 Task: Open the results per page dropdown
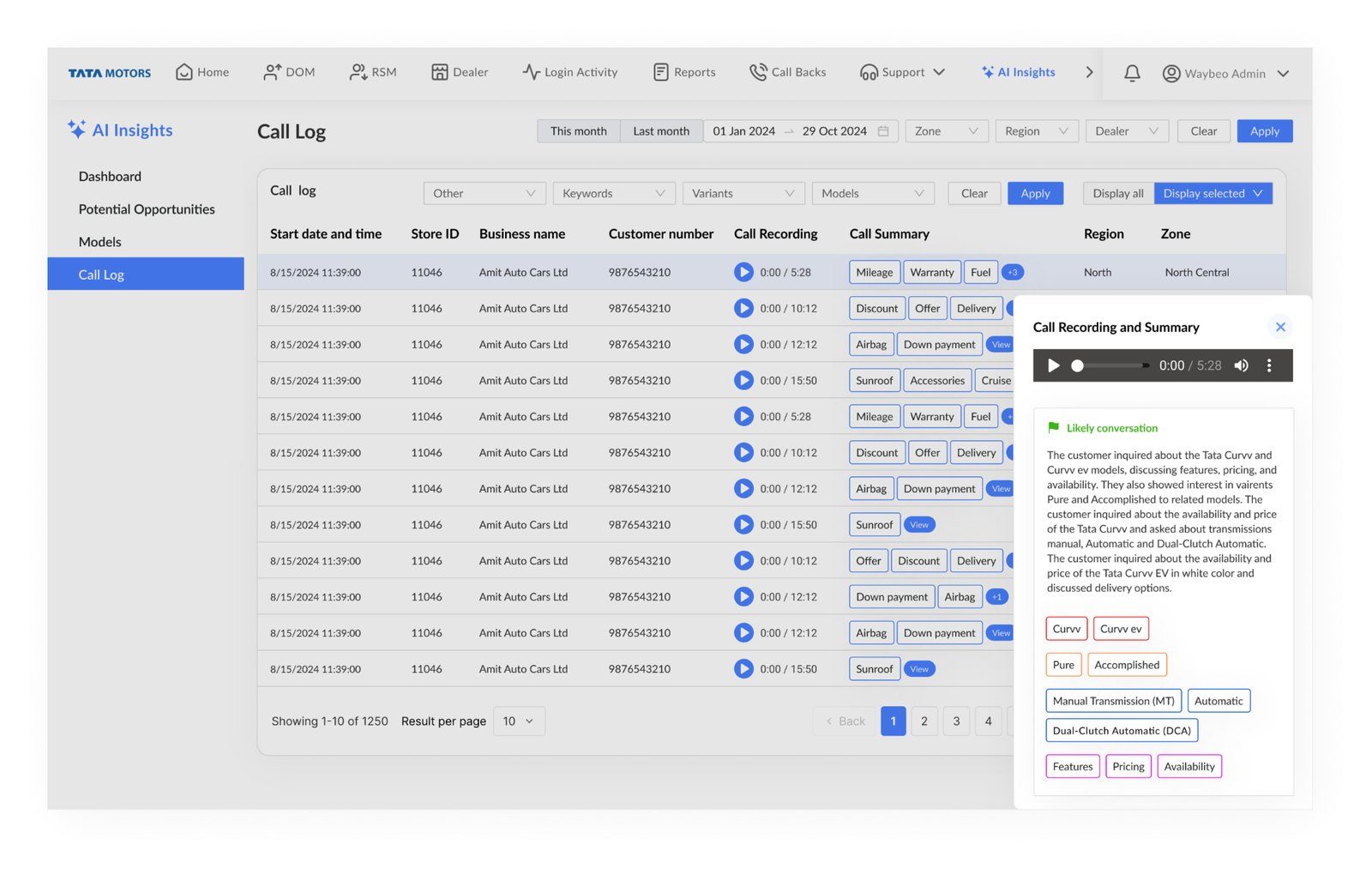(x=519, y=721)
